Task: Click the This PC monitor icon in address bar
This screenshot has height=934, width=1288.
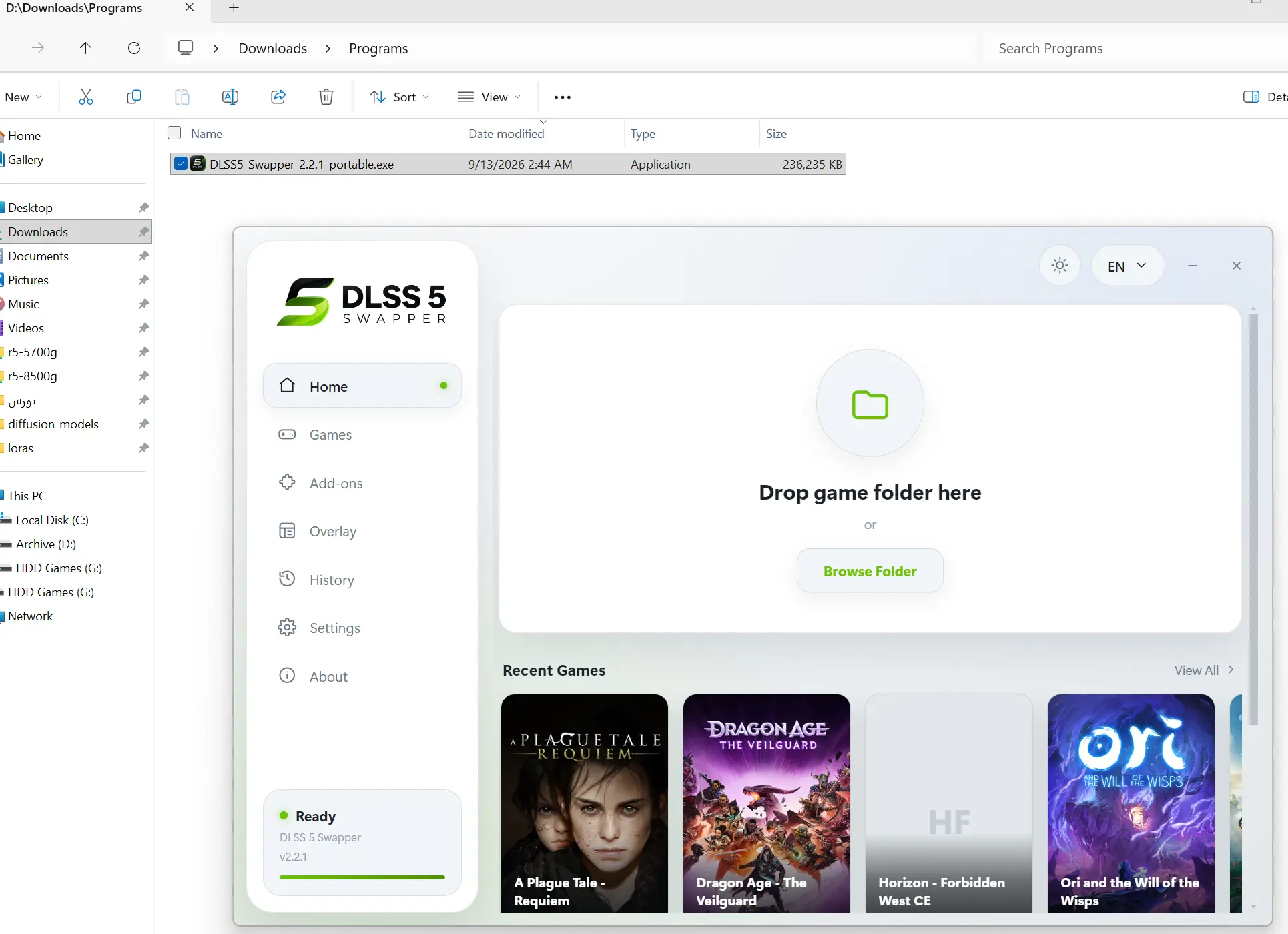Action: (186, 48)
